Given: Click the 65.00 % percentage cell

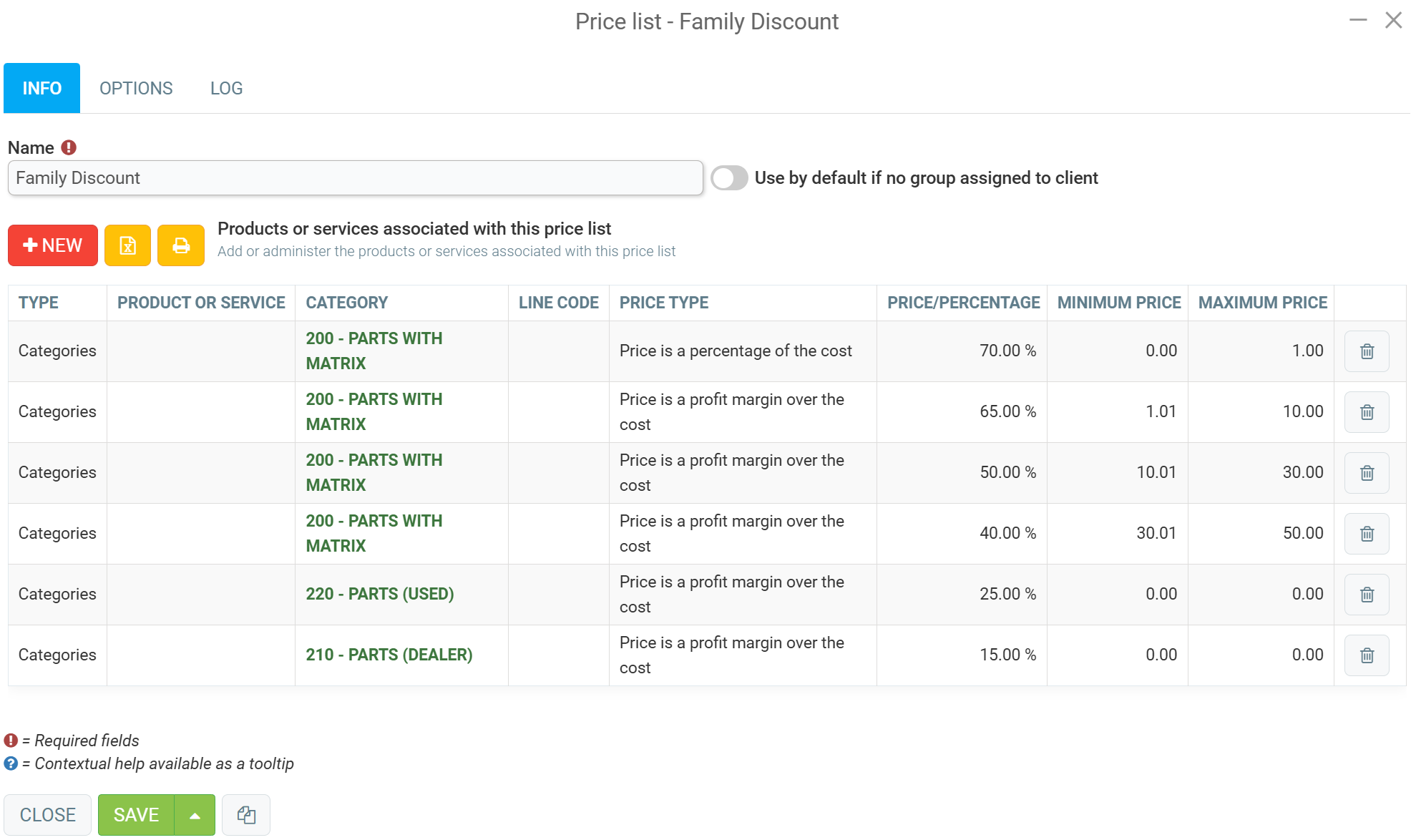Looking at the screenshot, I should pyautogui.click(x=962, y=412).
